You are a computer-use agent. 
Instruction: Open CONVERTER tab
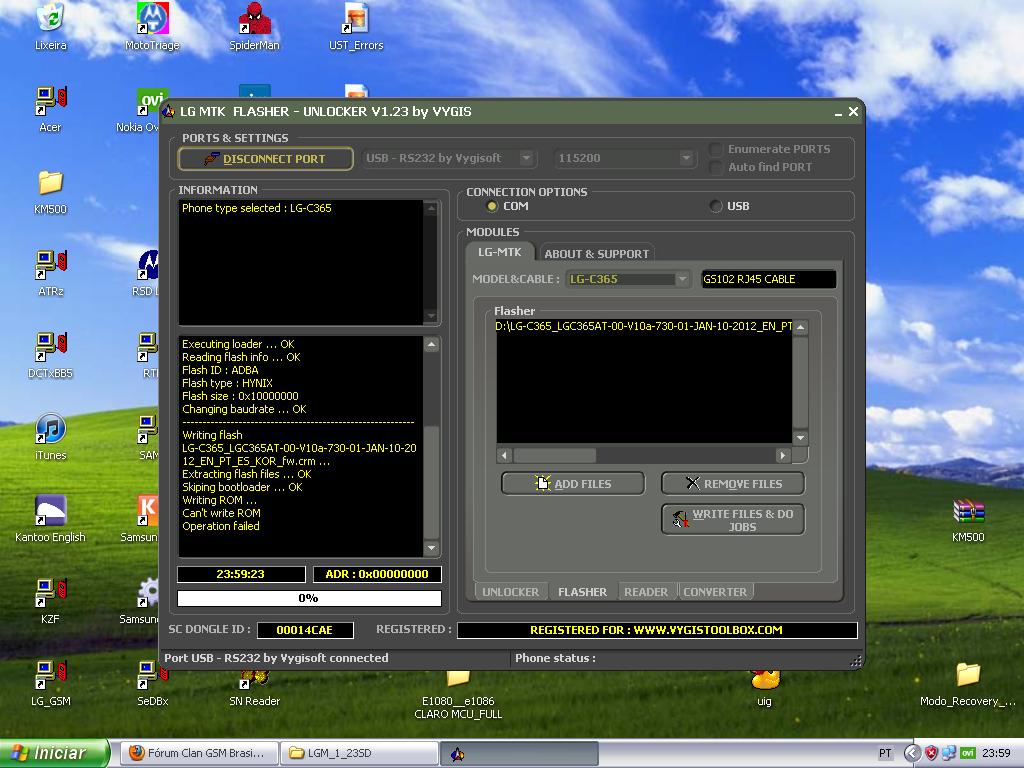click(715, 592)
